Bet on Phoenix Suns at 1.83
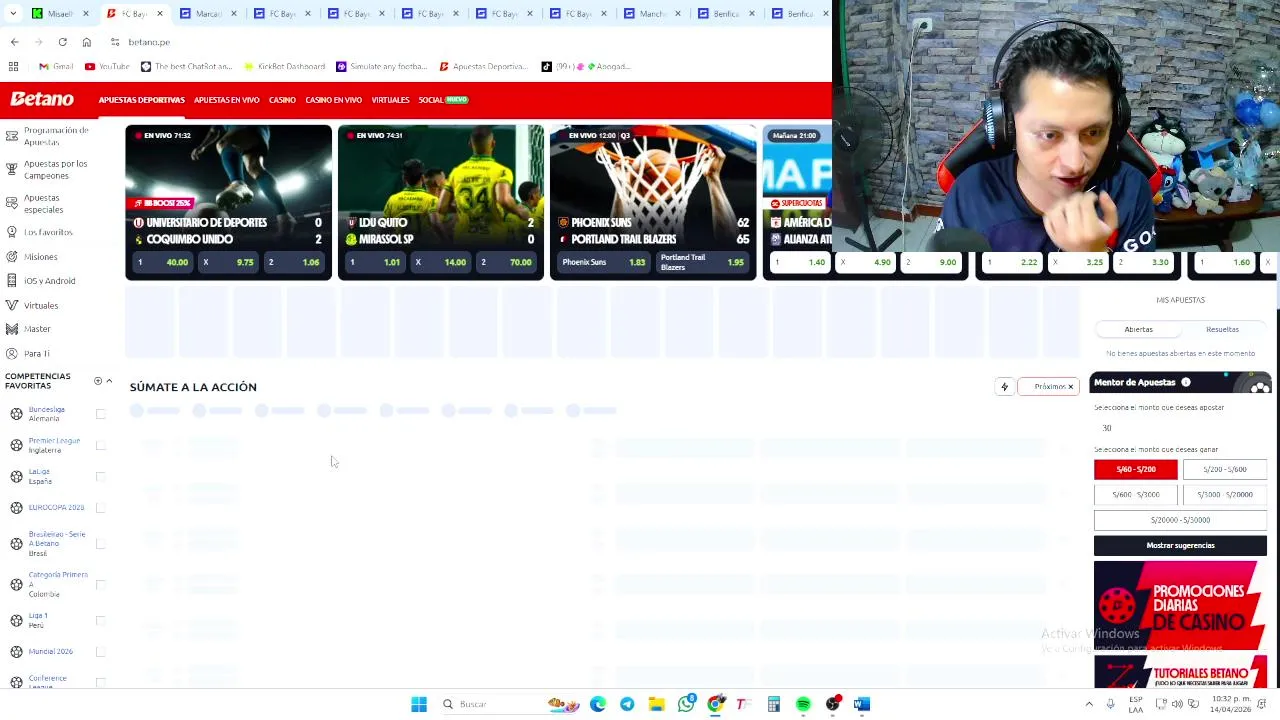1280x720 pixels. click(603, 262)
